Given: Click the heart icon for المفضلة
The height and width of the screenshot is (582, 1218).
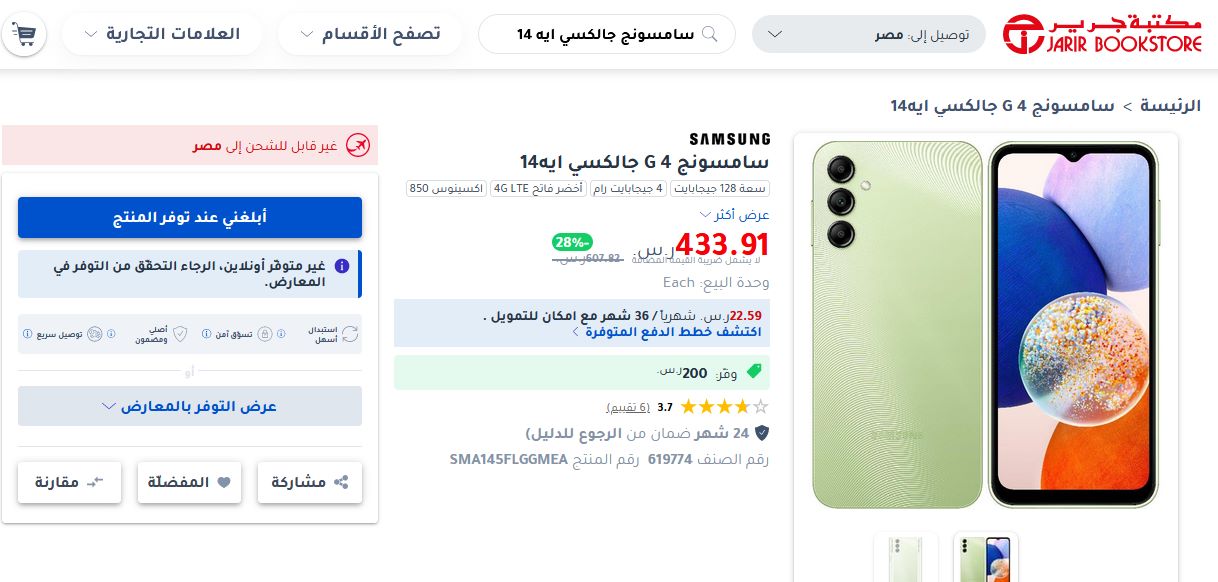Looking at the screenshot, I should point(224,482).
